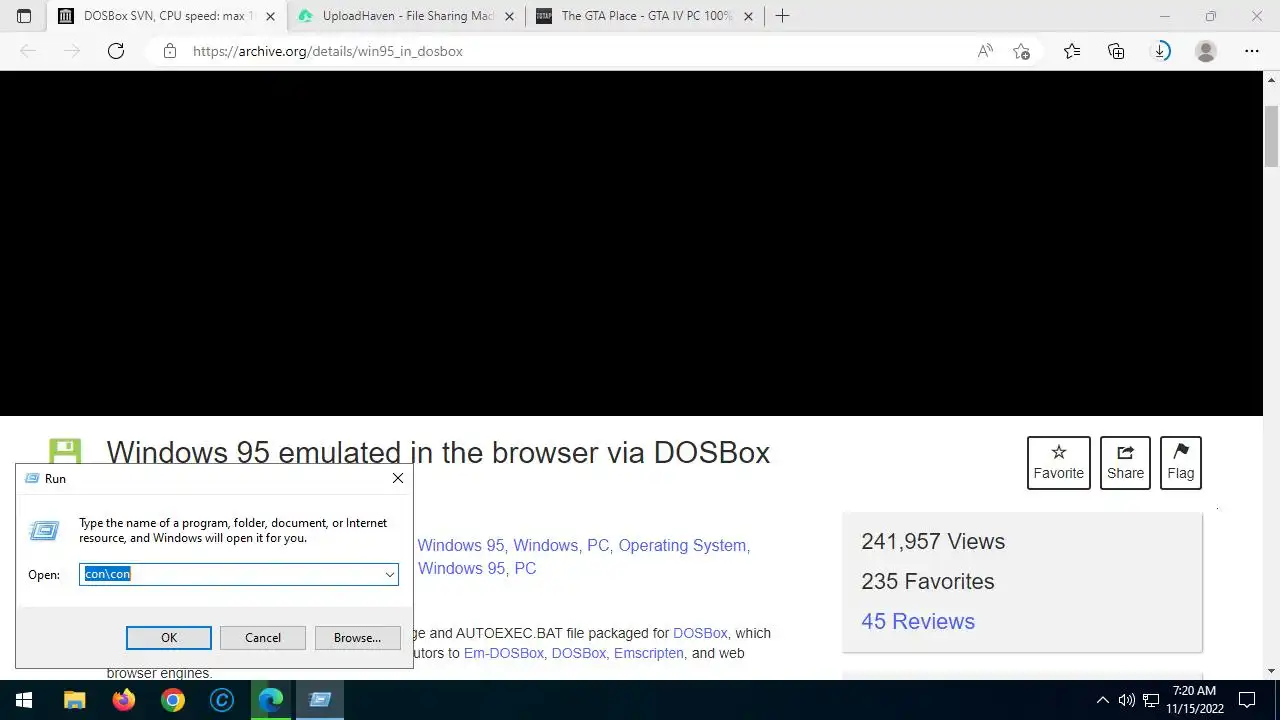
Task: Switch to The GTA Place tab
Action: 646,16
